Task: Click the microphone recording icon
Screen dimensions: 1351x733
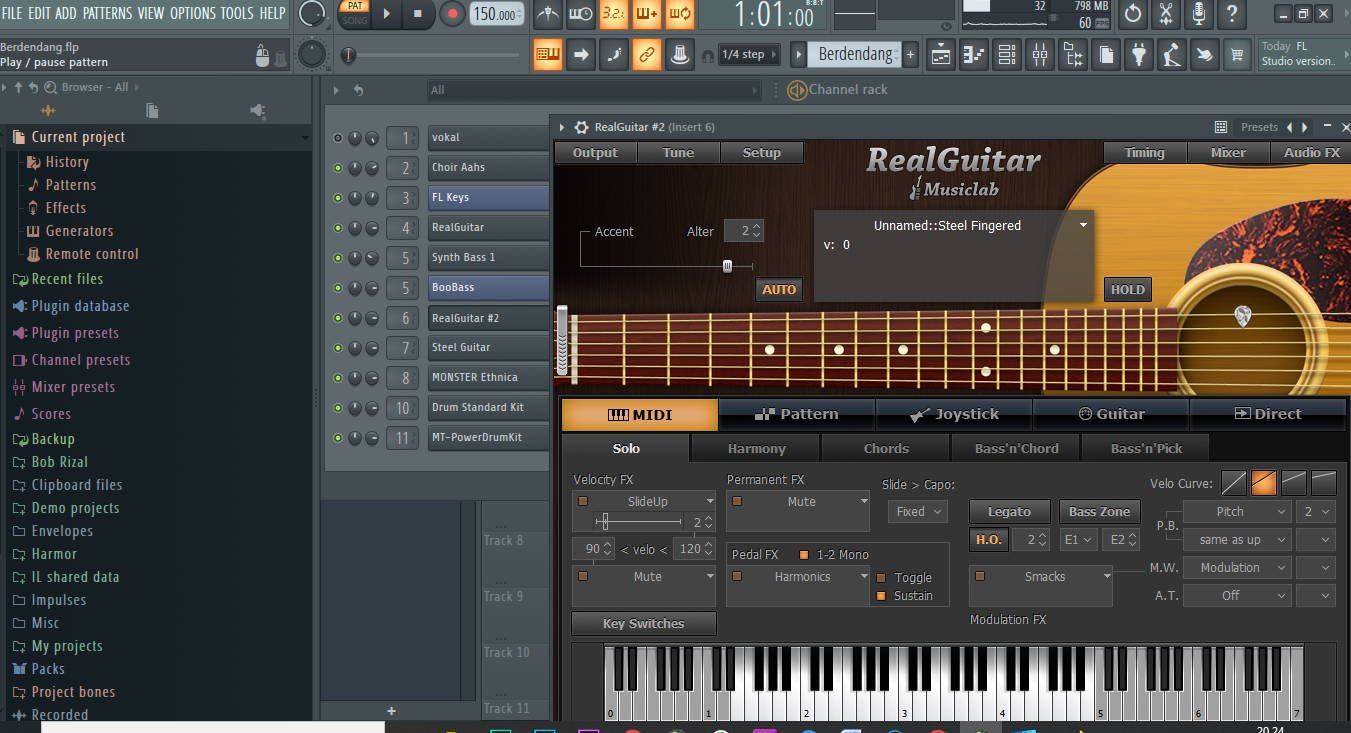Action: click(1199, 14)
